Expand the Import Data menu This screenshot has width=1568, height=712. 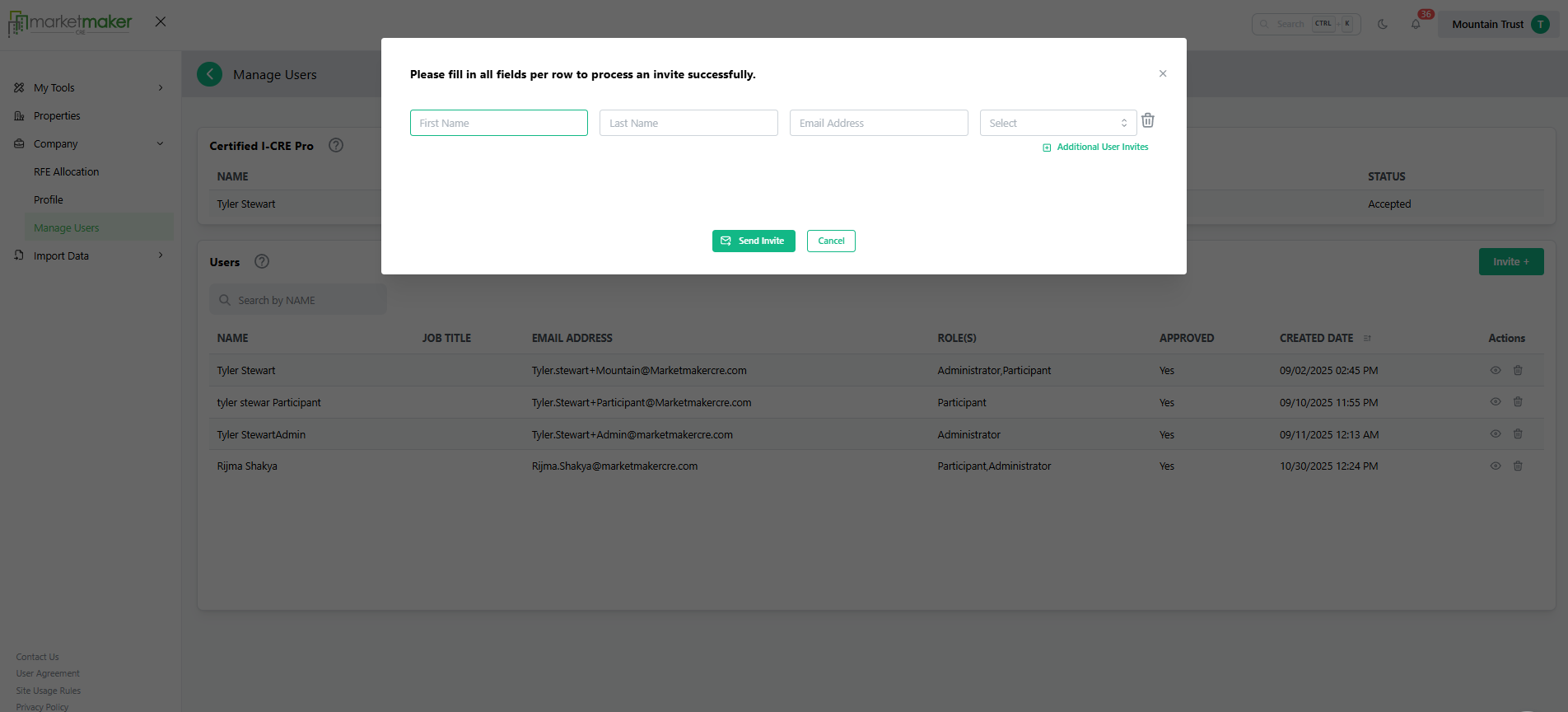pos(88,256)
